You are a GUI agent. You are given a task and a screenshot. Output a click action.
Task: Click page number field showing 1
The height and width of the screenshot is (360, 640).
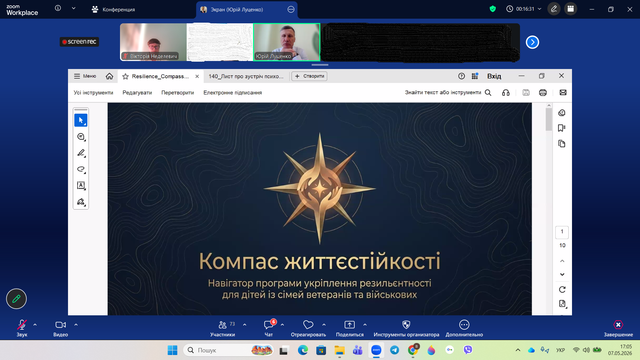pyautogui.click(x=562, y=232)
